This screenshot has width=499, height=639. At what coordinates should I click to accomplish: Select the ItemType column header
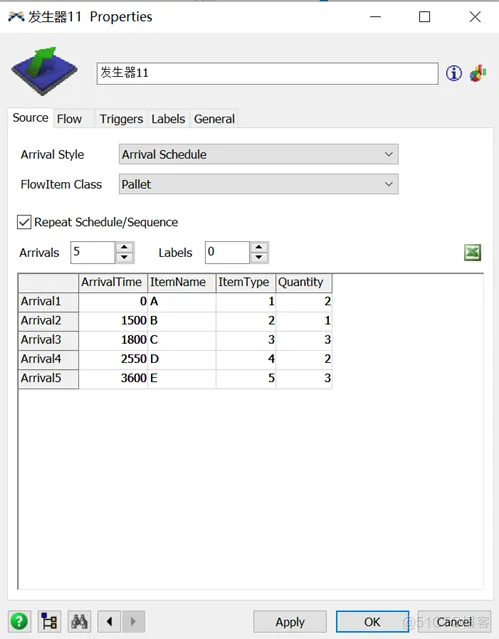coord(245,282)
